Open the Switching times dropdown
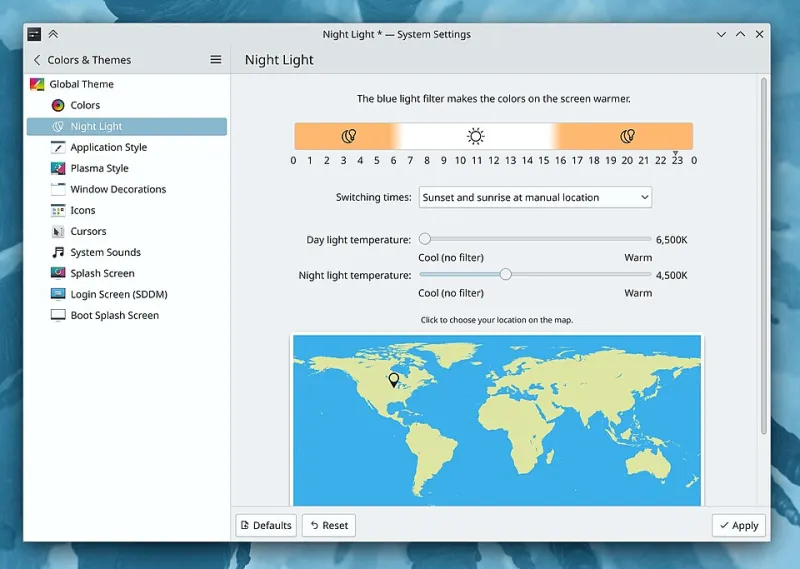Image resolution: width=800 pixels, height=569 pixels. [535, 197]
